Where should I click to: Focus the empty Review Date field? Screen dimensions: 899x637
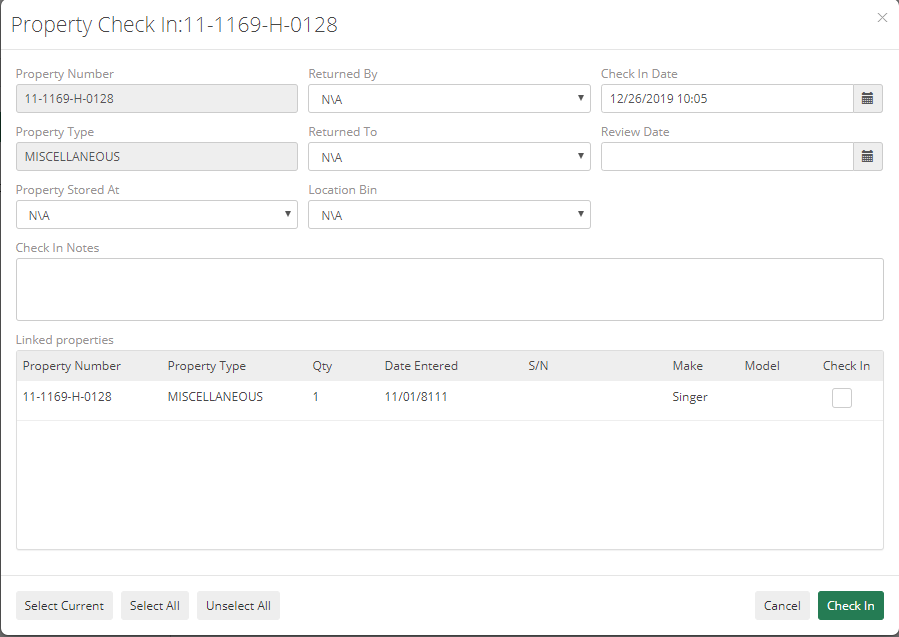[727, 157]
